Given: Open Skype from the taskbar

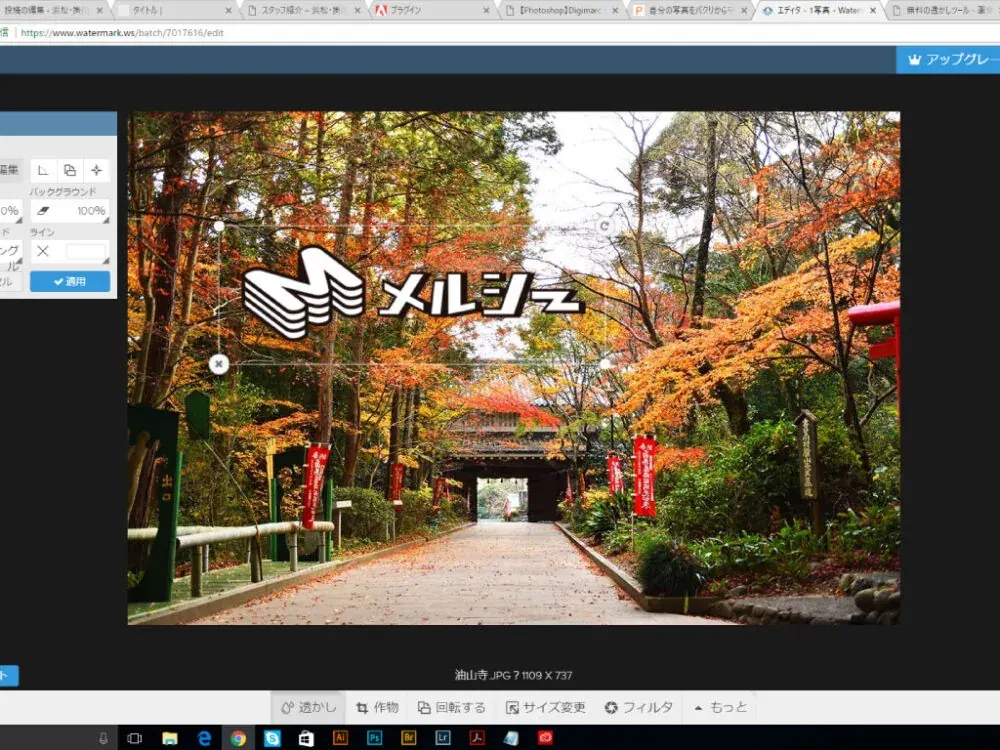Looking at the screenshot, I should point(272,739).
